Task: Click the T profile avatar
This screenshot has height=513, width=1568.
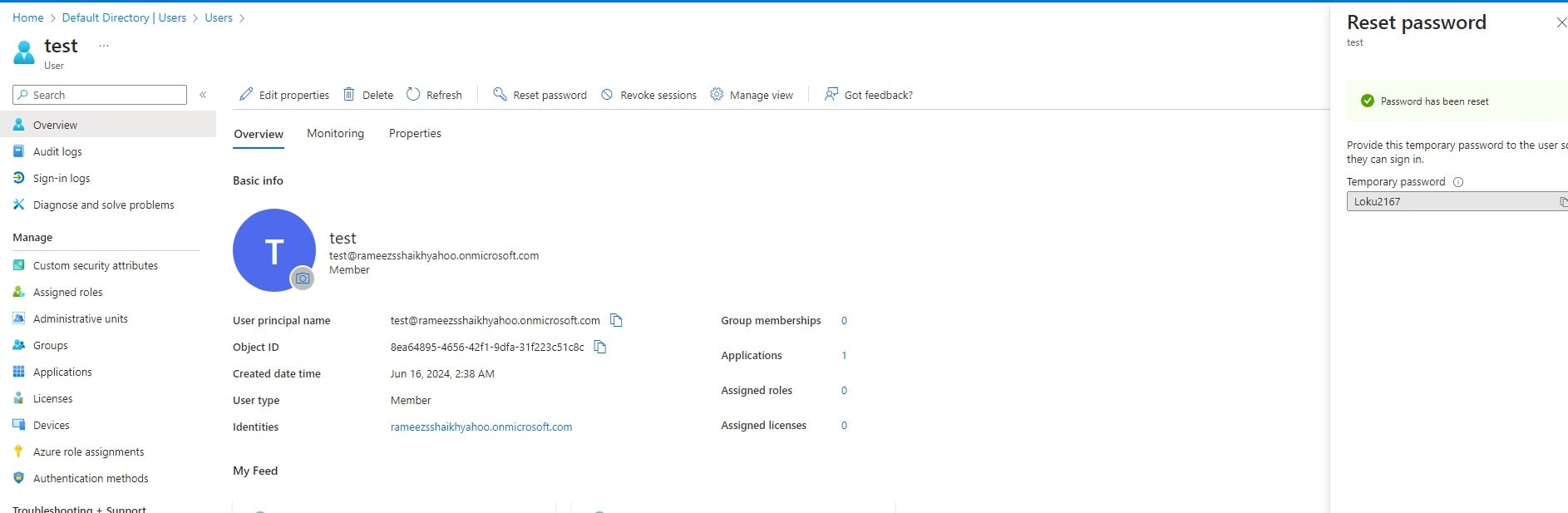Action: (274, 250)
